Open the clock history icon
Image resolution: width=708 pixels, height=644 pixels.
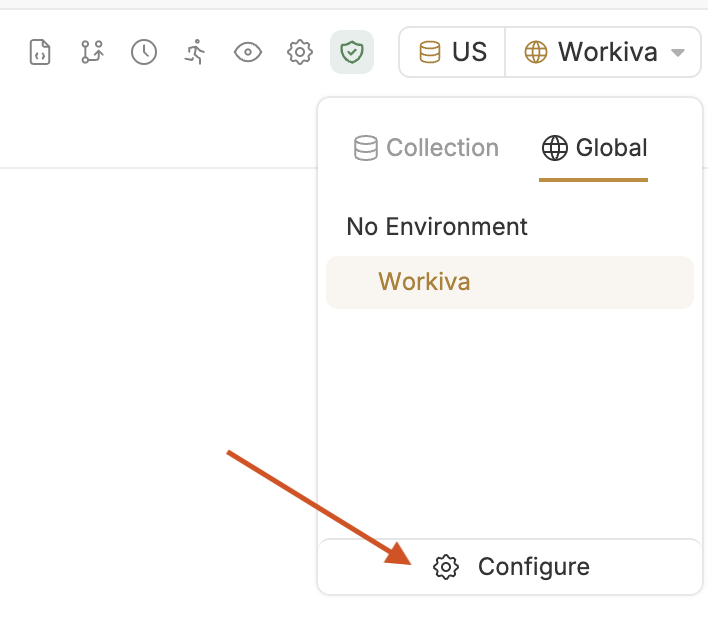(144, 52)
